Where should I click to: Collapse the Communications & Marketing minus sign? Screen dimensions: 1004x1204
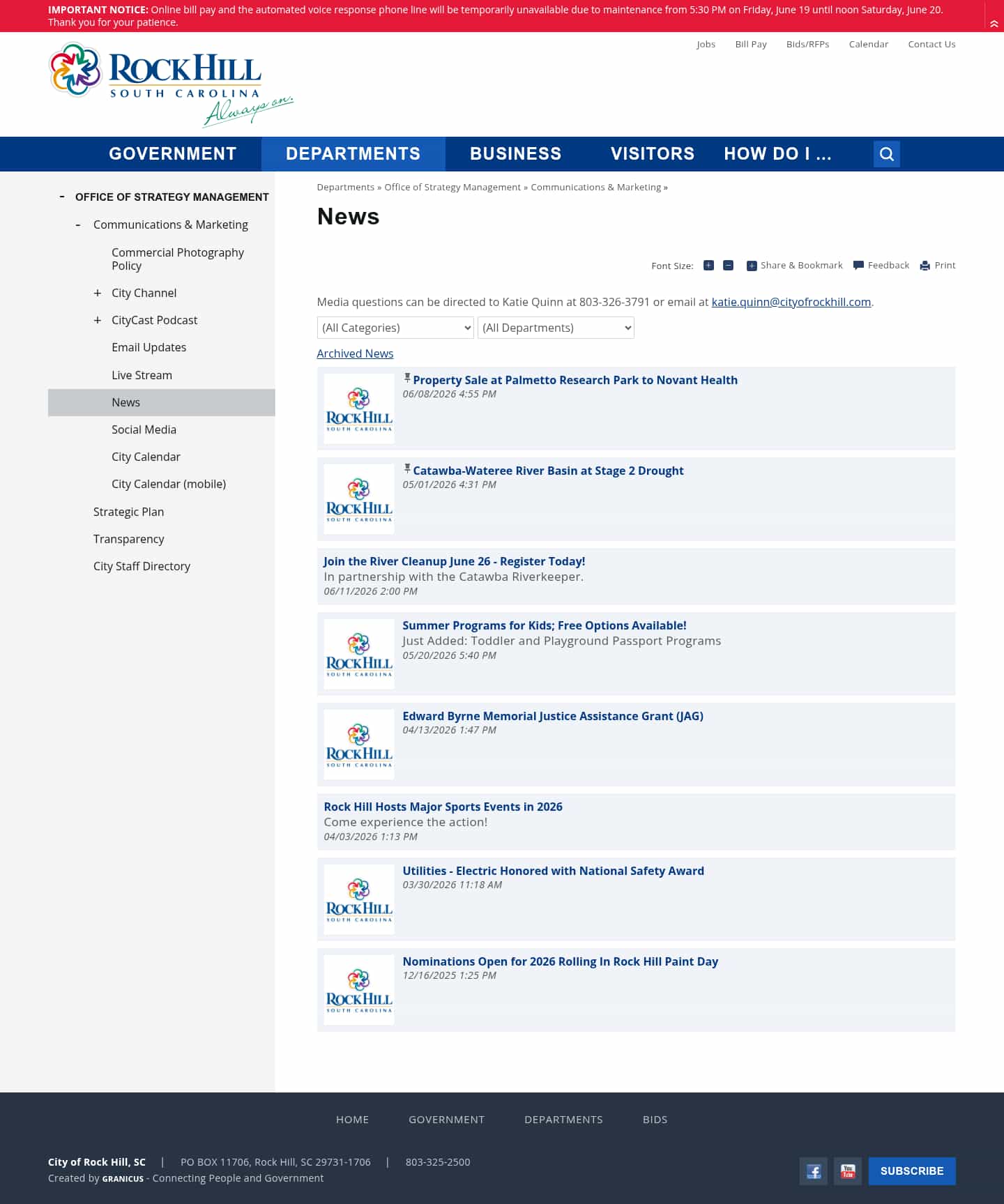pos(78,225)
